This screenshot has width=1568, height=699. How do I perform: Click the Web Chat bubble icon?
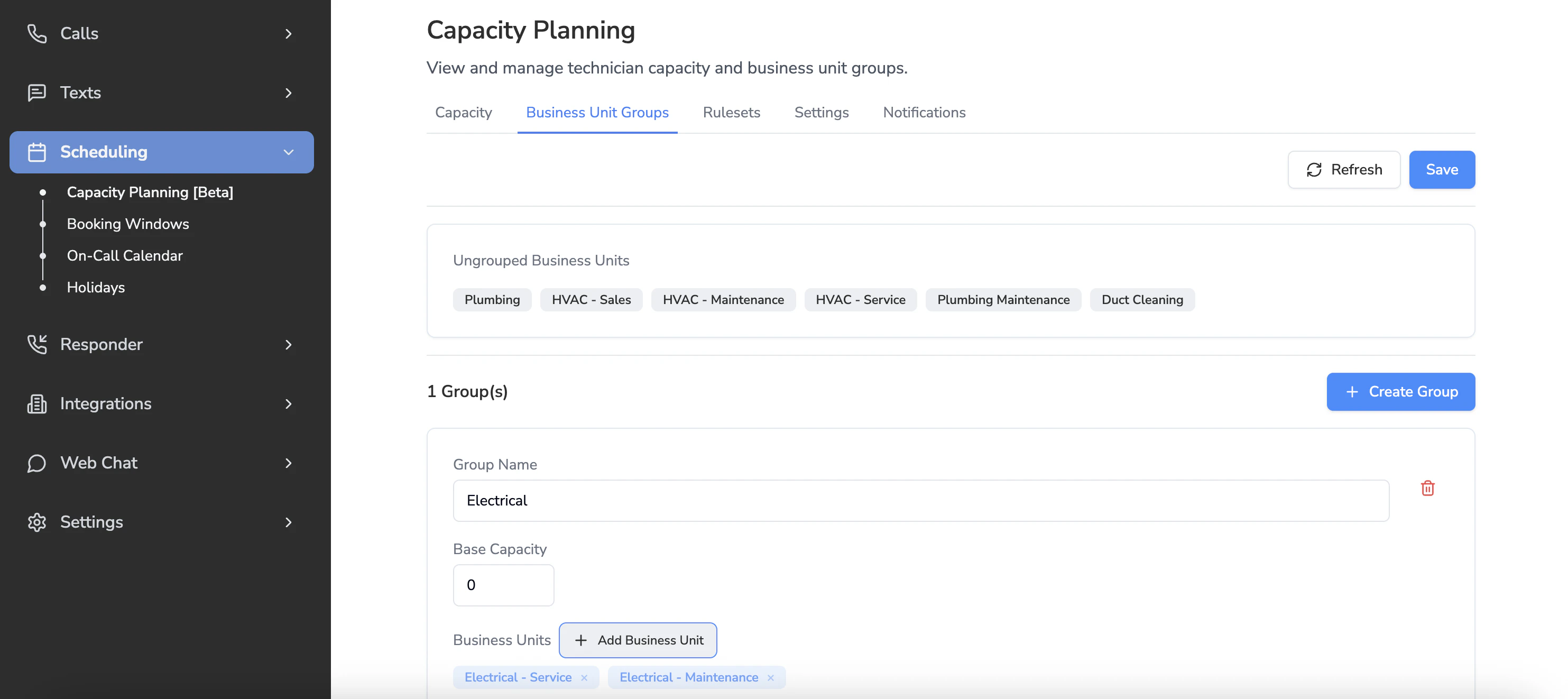coord(36,463)
